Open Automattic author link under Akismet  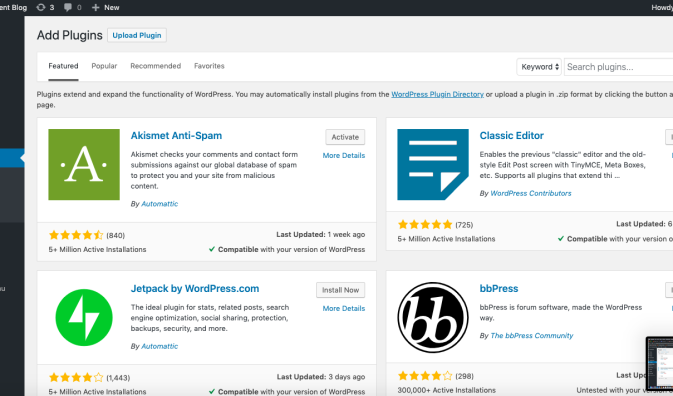click(x=160, y=204)
